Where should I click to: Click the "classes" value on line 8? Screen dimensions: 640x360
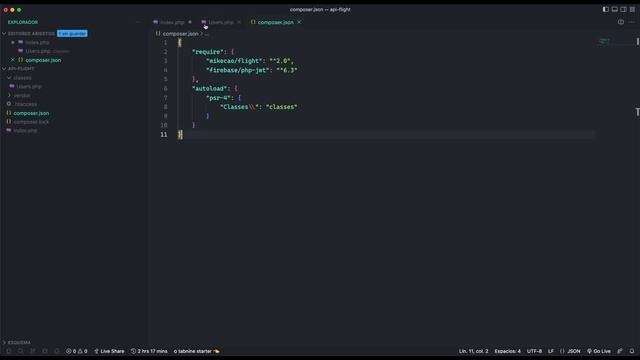pyautogui.click(x=282, y=107)
